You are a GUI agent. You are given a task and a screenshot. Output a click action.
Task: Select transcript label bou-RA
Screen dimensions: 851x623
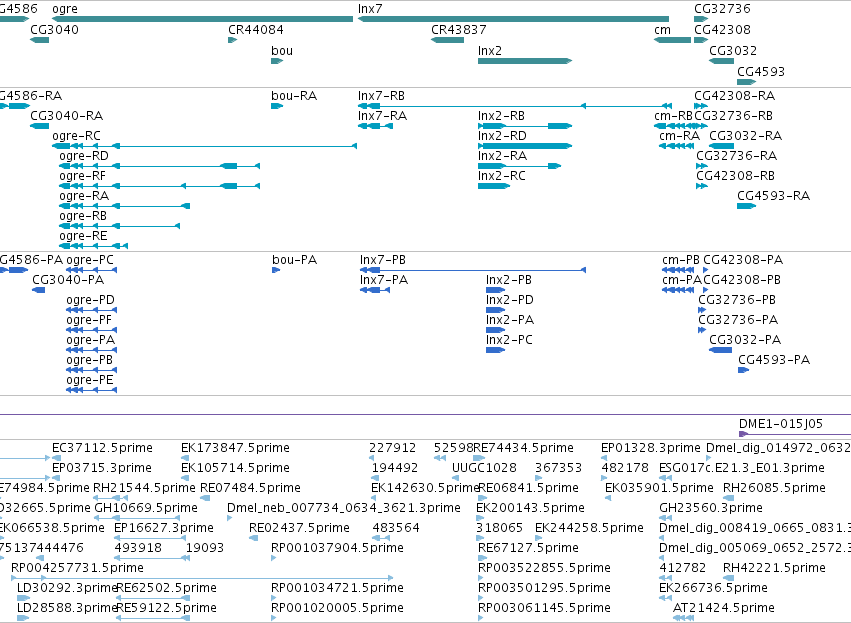click(294, 96)
